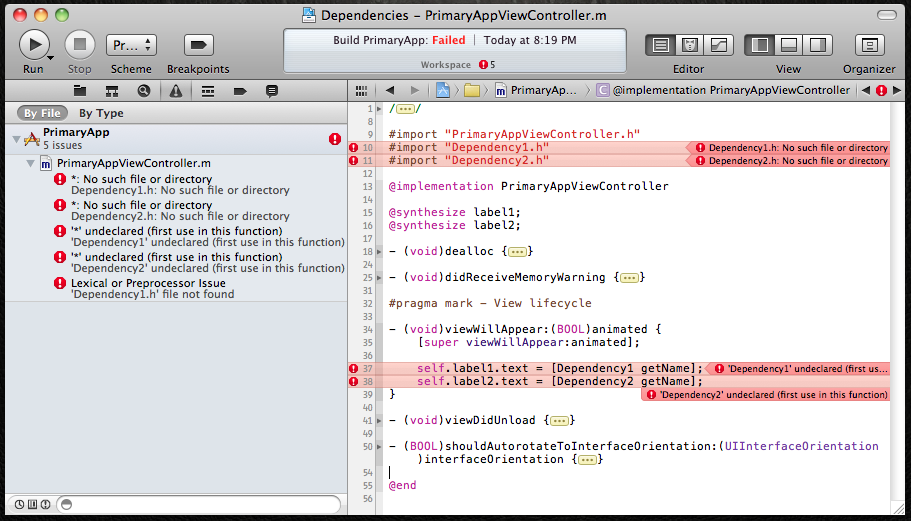Click the toolbar toggle pill button
Viewport: 911px width, 521px height.
[887, 15]
